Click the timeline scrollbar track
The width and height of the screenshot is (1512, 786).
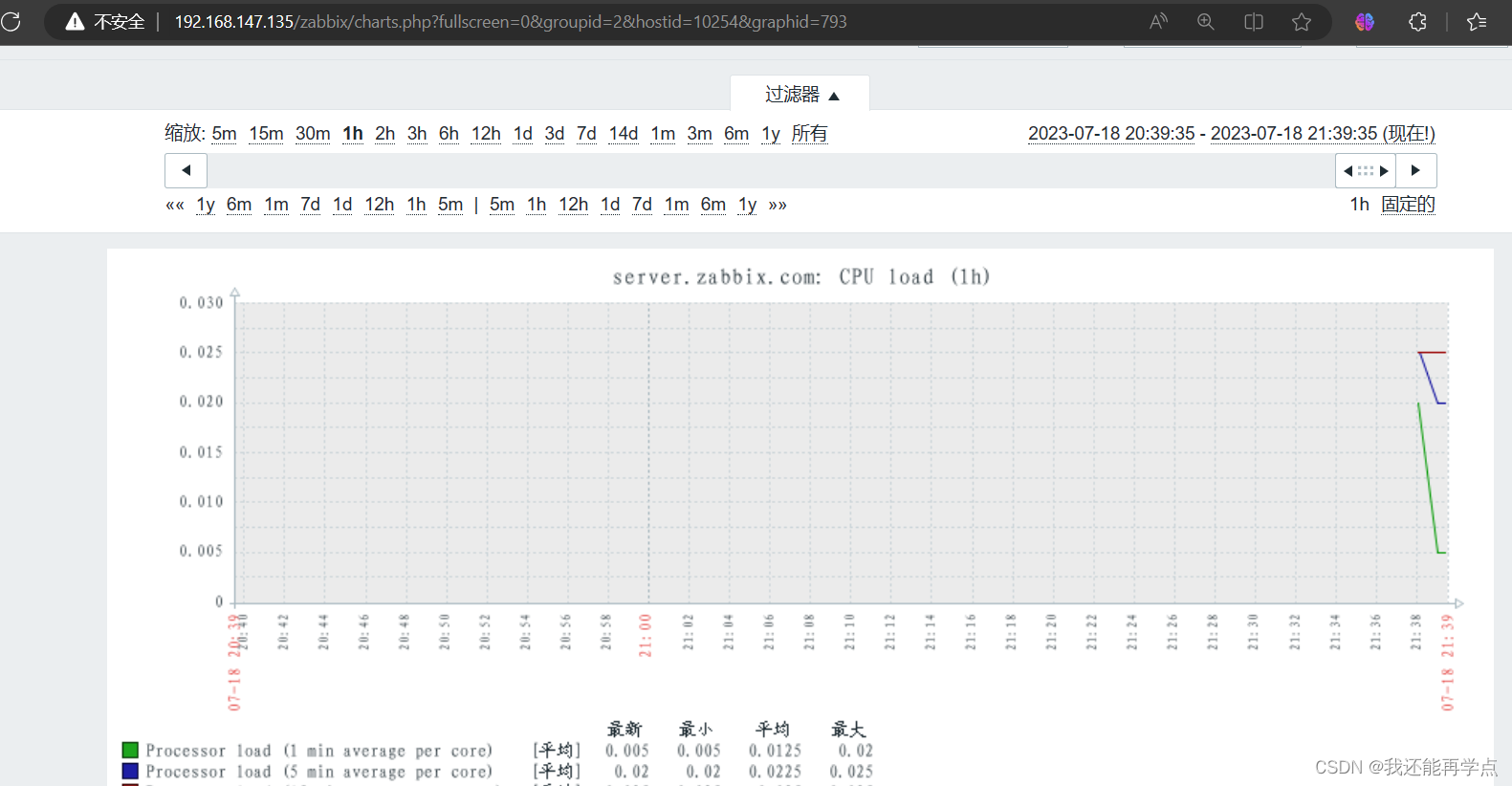pyautogui.click(x=771, y=170)
